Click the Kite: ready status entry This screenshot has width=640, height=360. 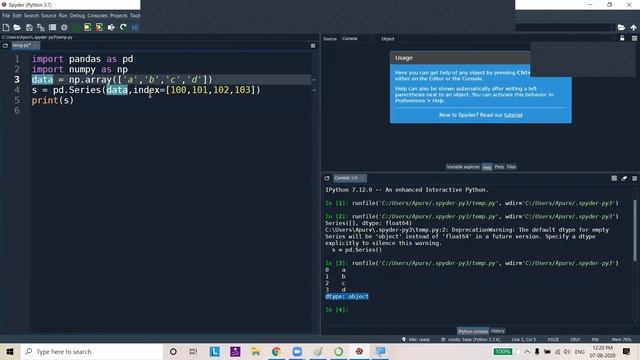416,340
